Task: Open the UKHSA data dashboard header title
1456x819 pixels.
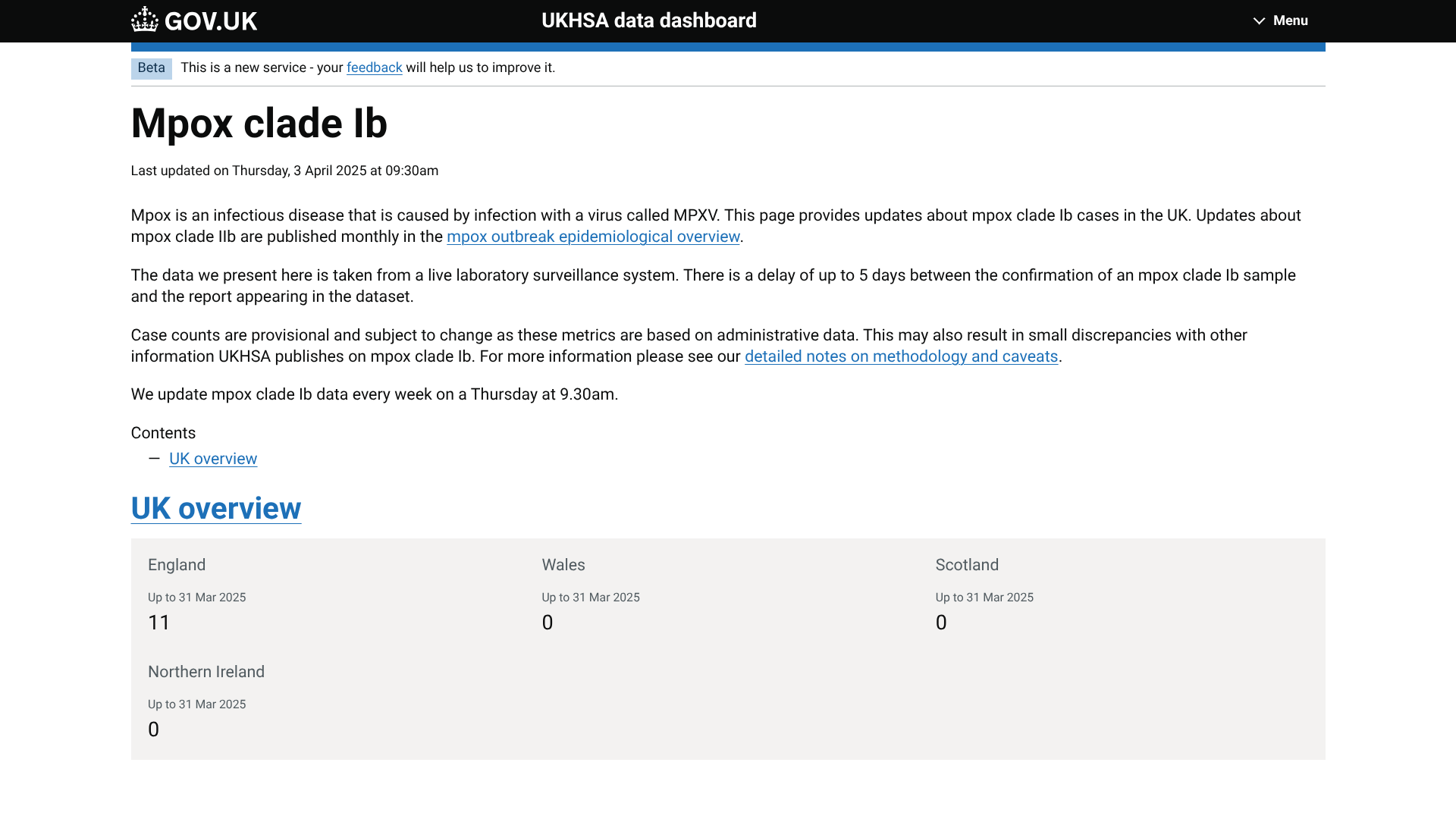Action: [x=648, y=20]
